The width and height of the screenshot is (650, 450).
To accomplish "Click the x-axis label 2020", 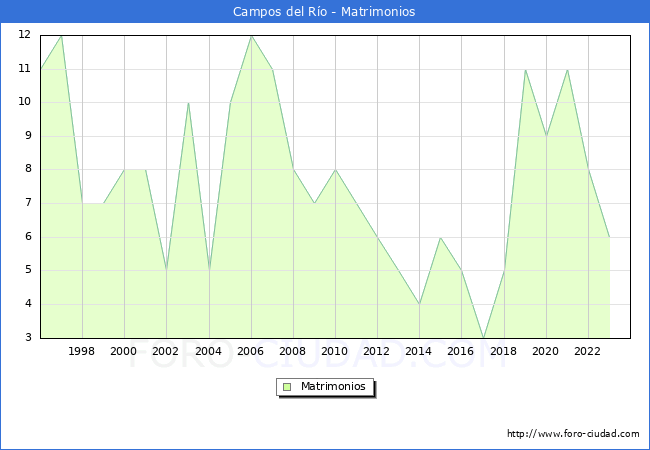I will [x=546, y=351].
